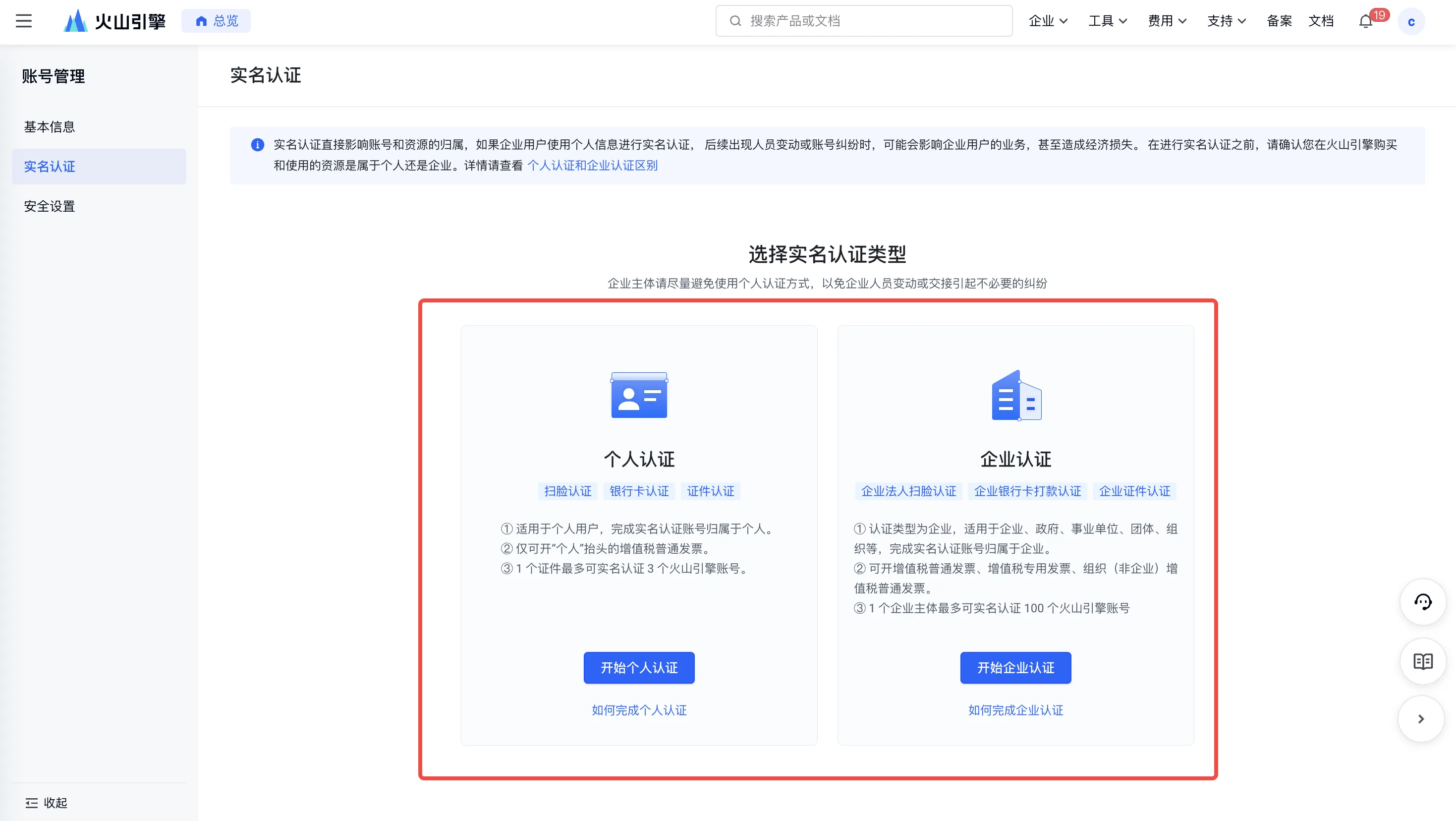Open the user avatar c menu
1456x821 pixels.
pyautogui.click(x=1411, y=21)
